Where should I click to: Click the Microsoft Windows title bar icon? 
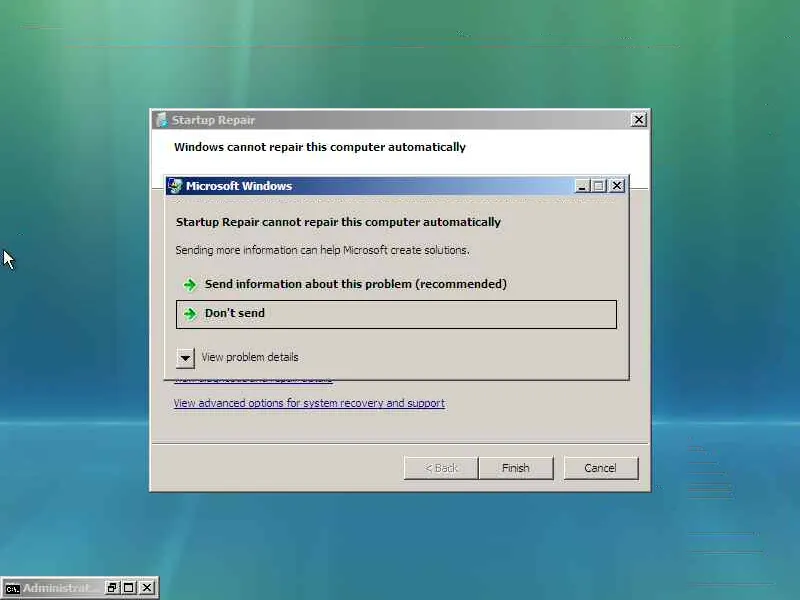tap(176, 186)
